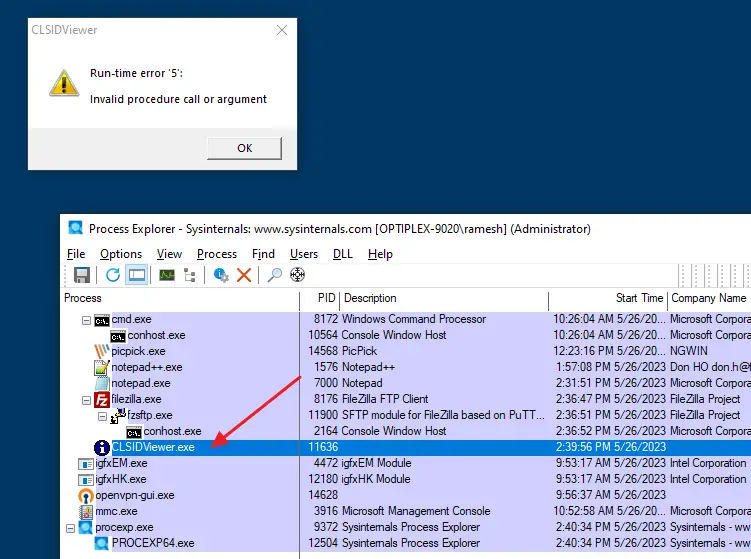Open the System Information graph icon
This screenshot has height=559, width=751.
pyautogui.click(x=167, y=275)
